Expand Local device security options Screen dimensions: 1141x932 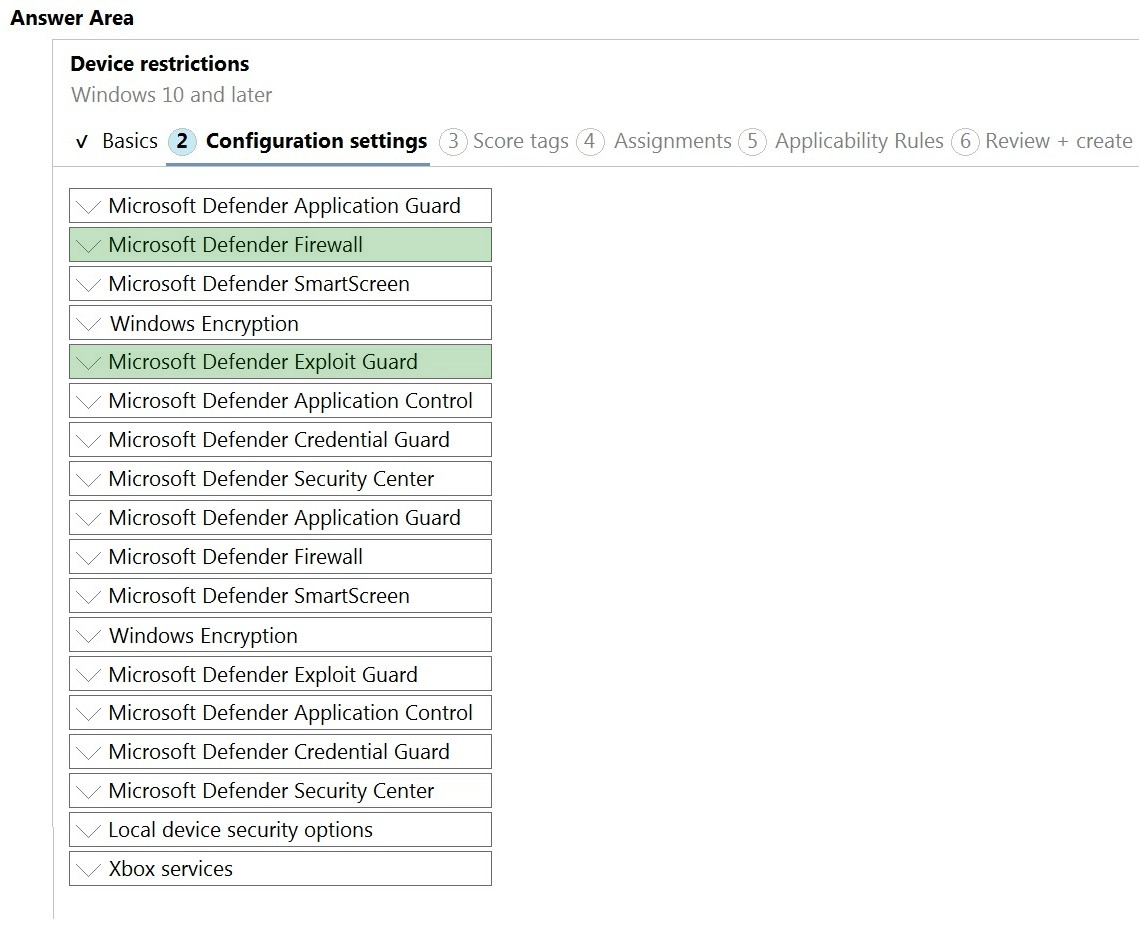[x=280, y=830]
